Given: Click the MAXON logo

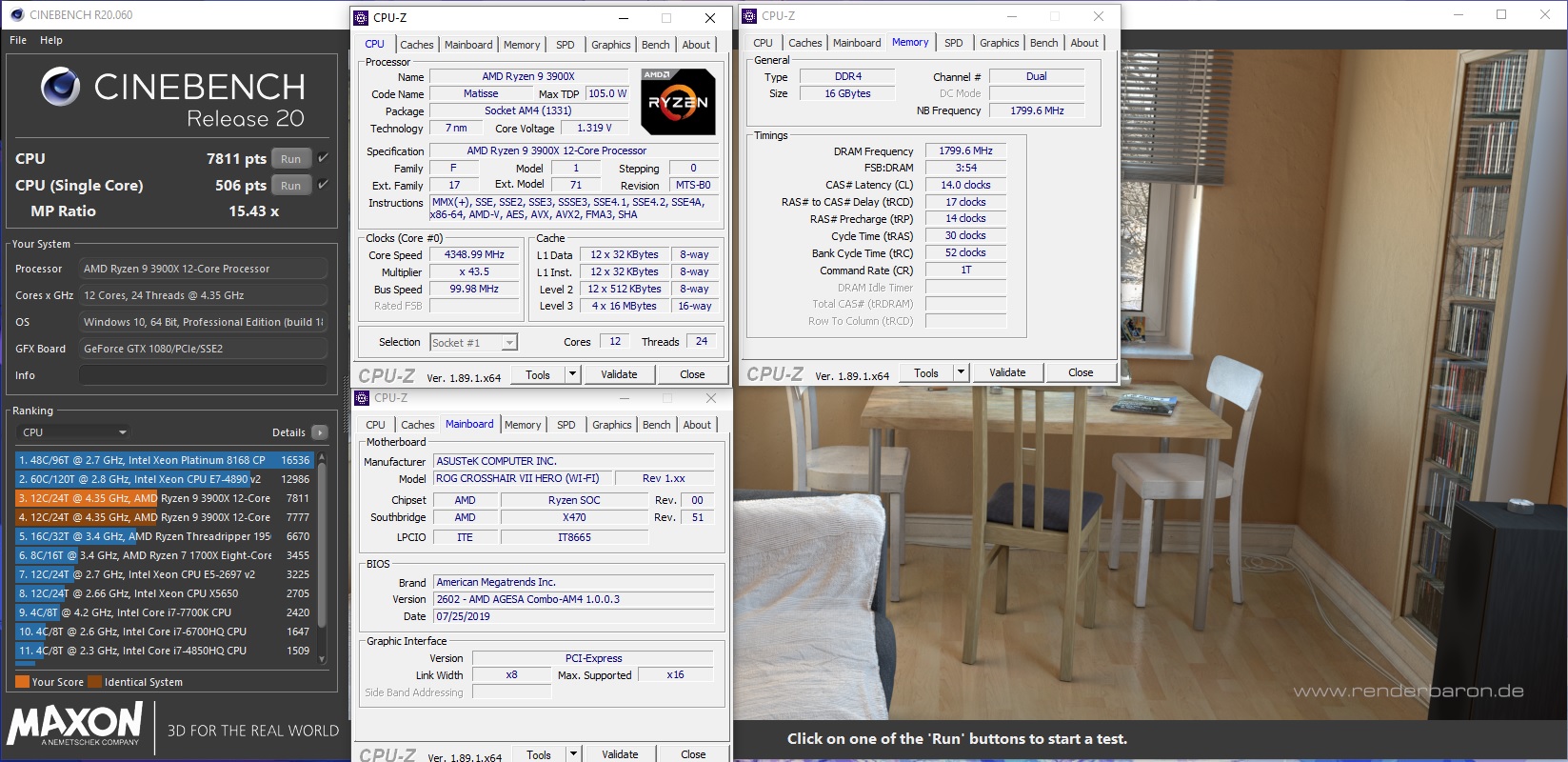Looking at the screenshot, I should (75, 724).
